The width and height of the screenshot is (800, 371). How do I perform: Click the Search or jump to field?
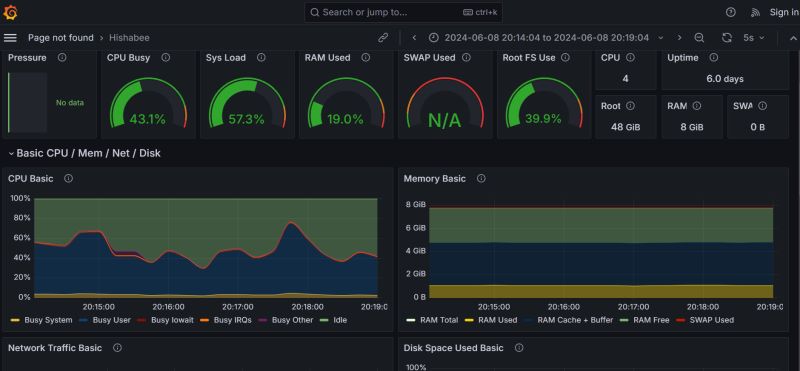[x=403, y=12]
